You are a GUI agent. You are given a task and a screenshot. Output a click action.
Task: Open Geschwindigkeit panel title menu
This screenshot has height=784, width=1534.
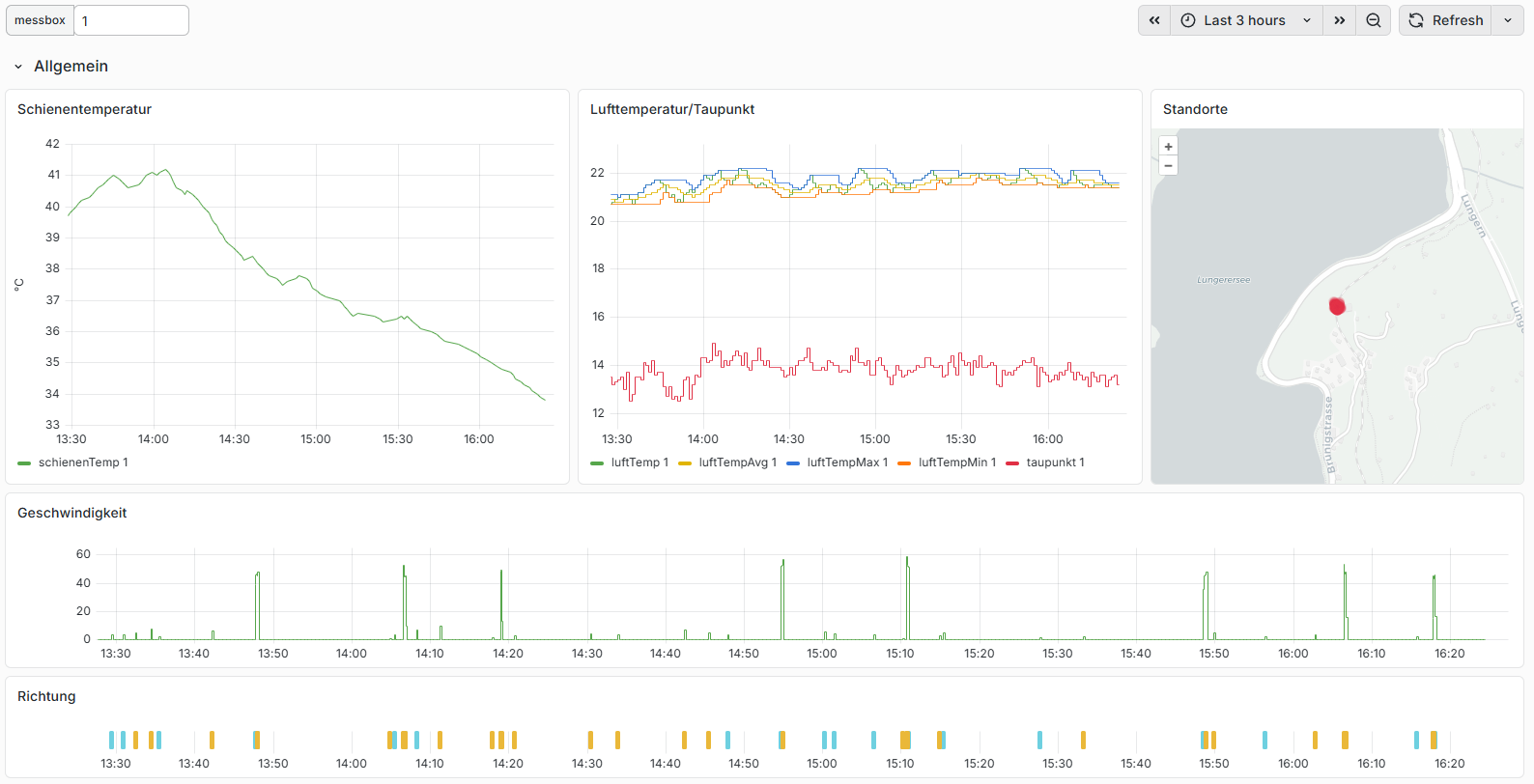click(x=72, y=513)
